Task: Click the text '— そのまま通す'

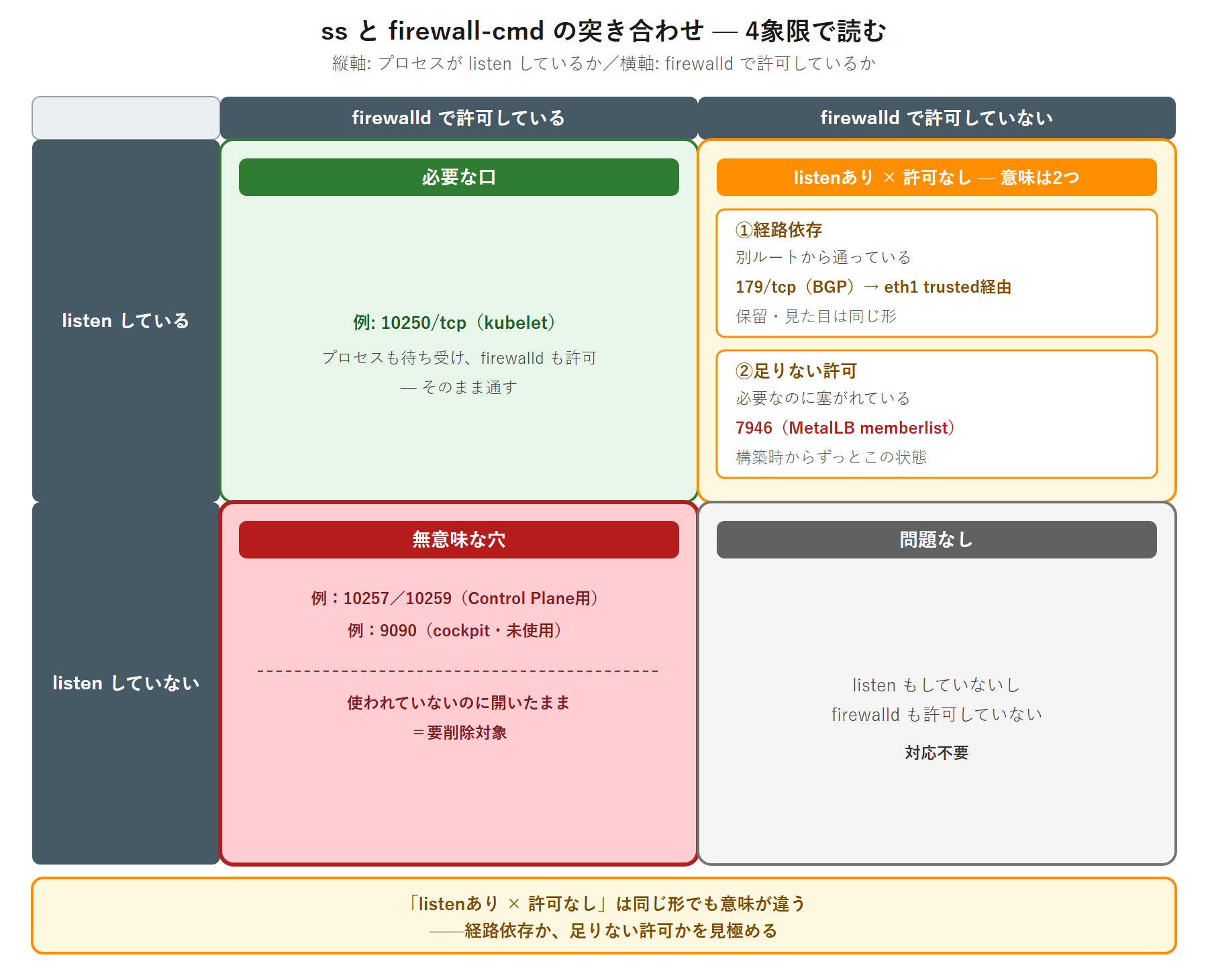Action: point(459,387)
